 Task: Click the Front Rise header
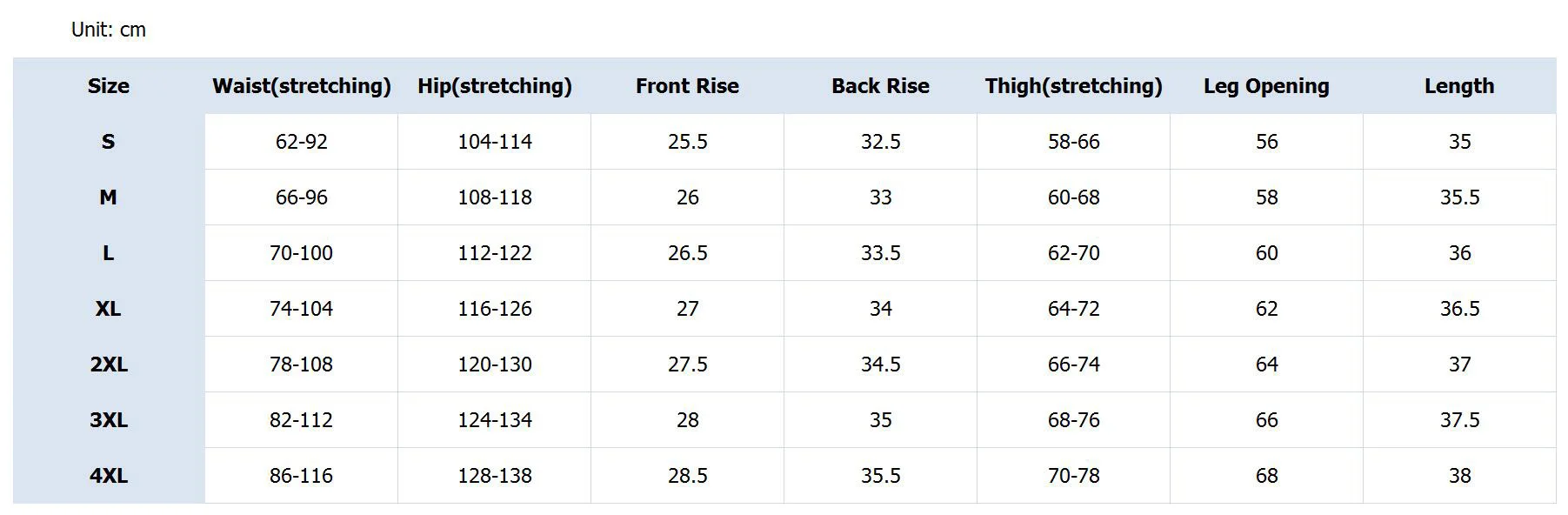[687, 86]
